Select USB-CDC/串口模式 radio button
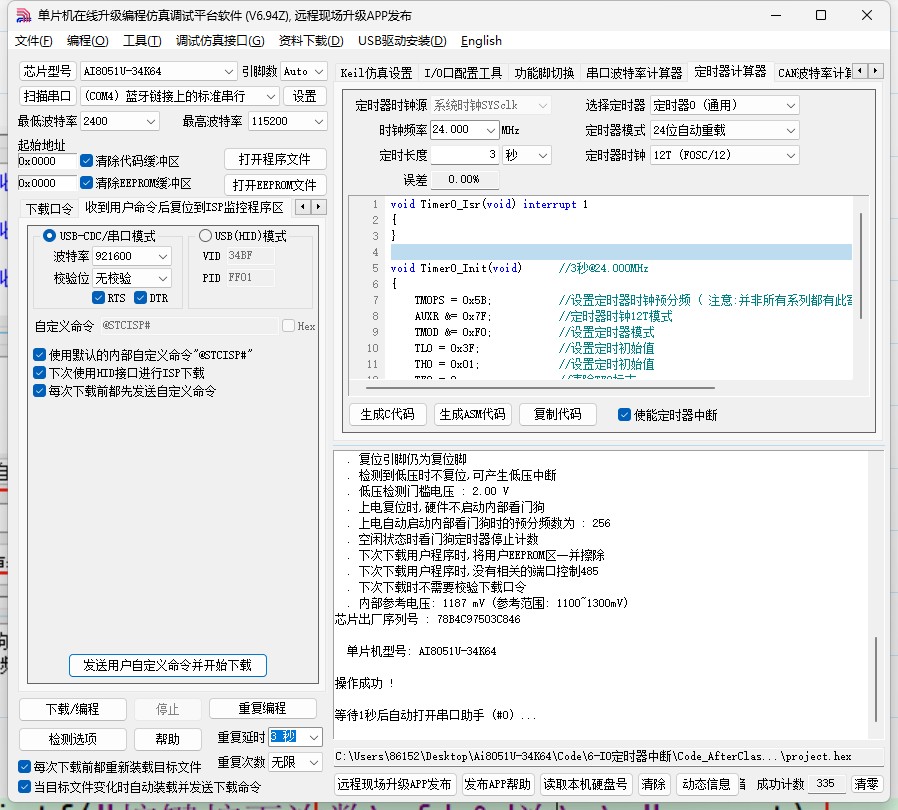This screenshot has height=810, width=898. tap(49, 235)
